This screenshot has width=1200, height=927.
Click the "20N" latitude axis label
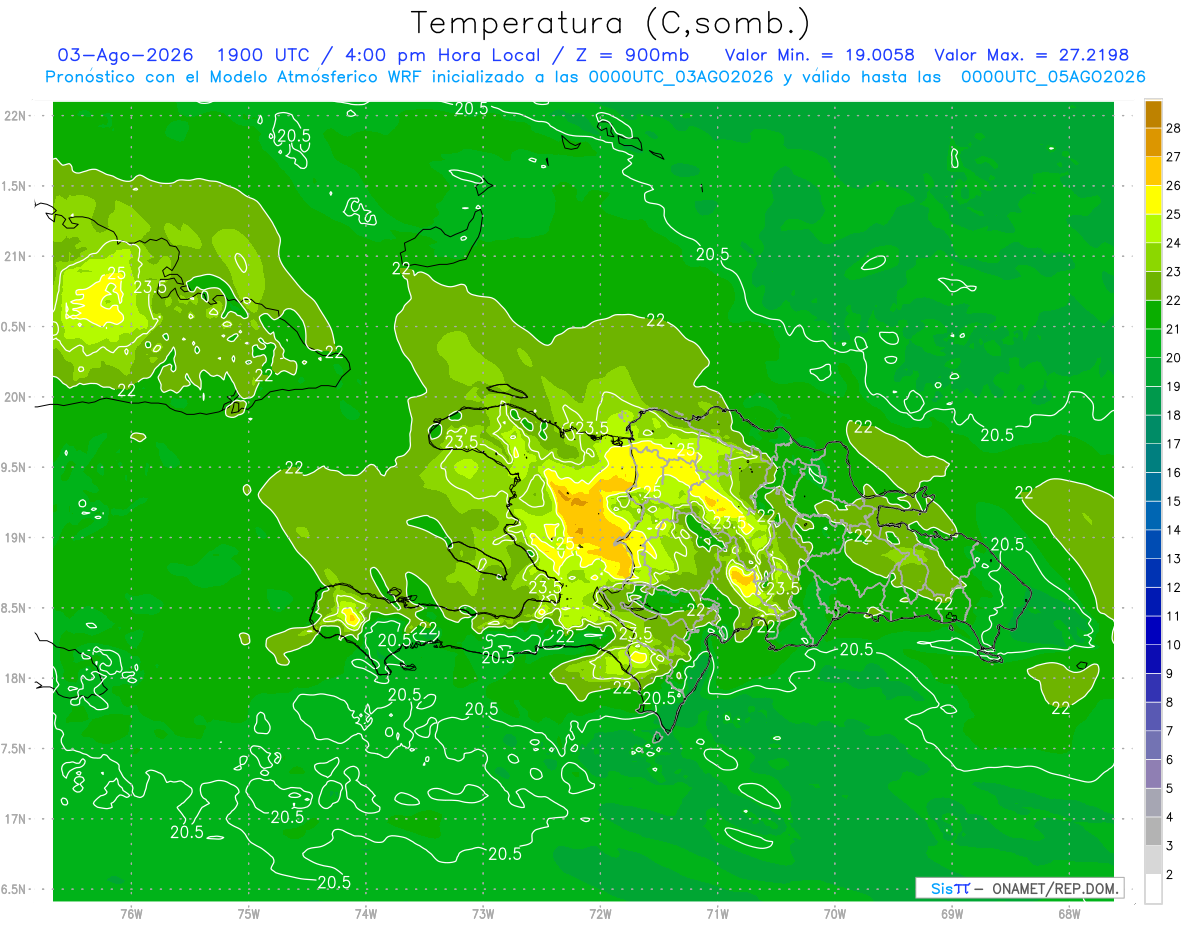pos(15,397)
